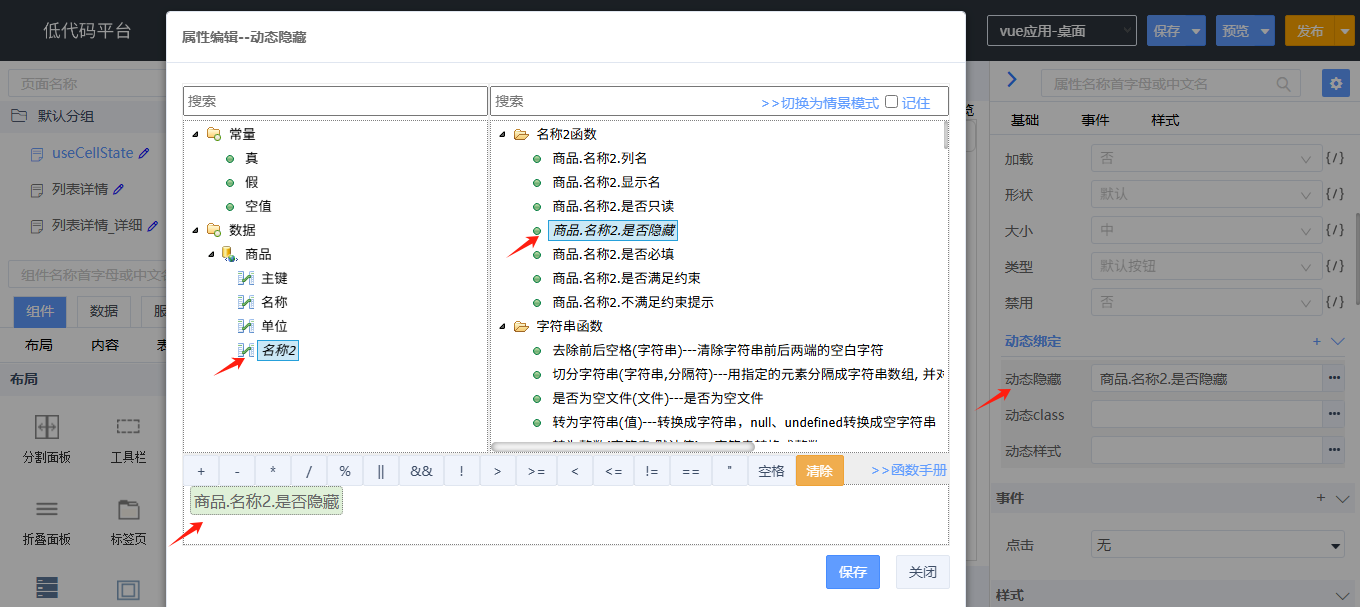The image size is (1360, 607).
Task: Select the 标签页 layout component icon
Action: click(x=128, y=509)
